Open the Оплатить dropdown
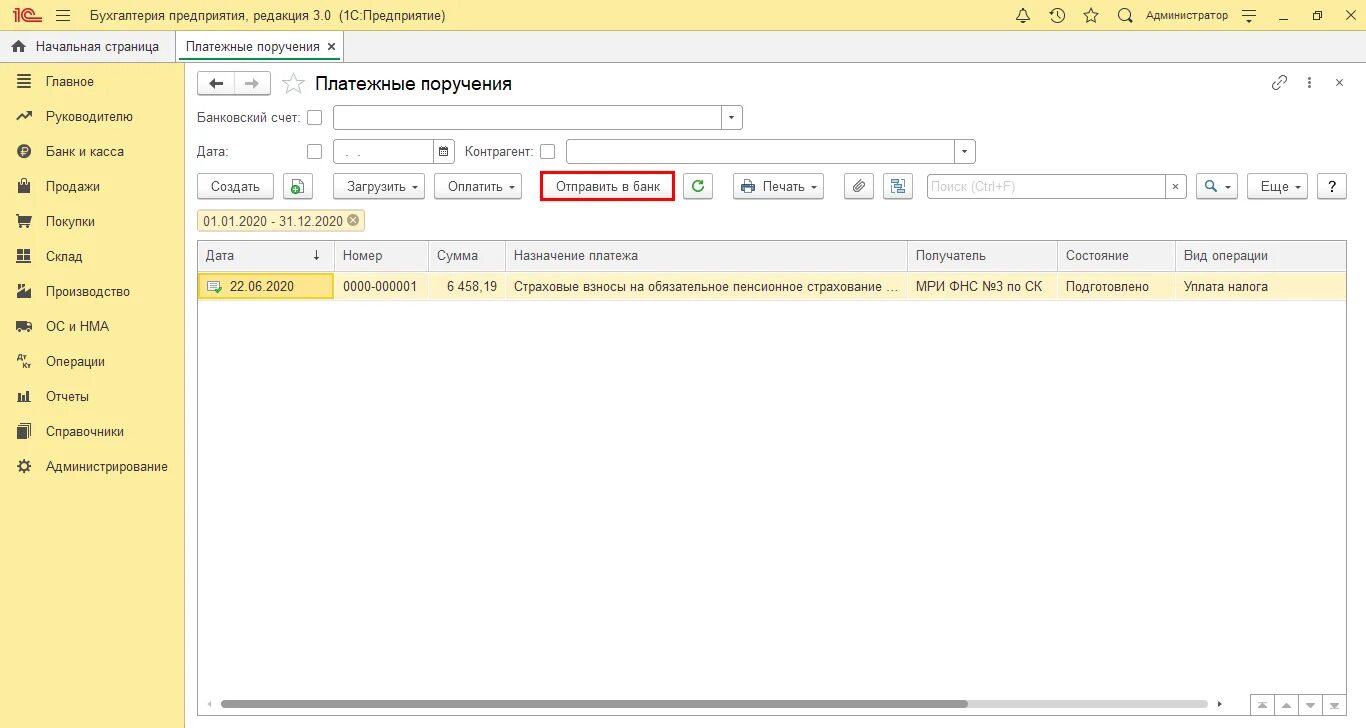The width and height of the screenshot is (1366, 728). pyautogui.click(x=478, y=186)
